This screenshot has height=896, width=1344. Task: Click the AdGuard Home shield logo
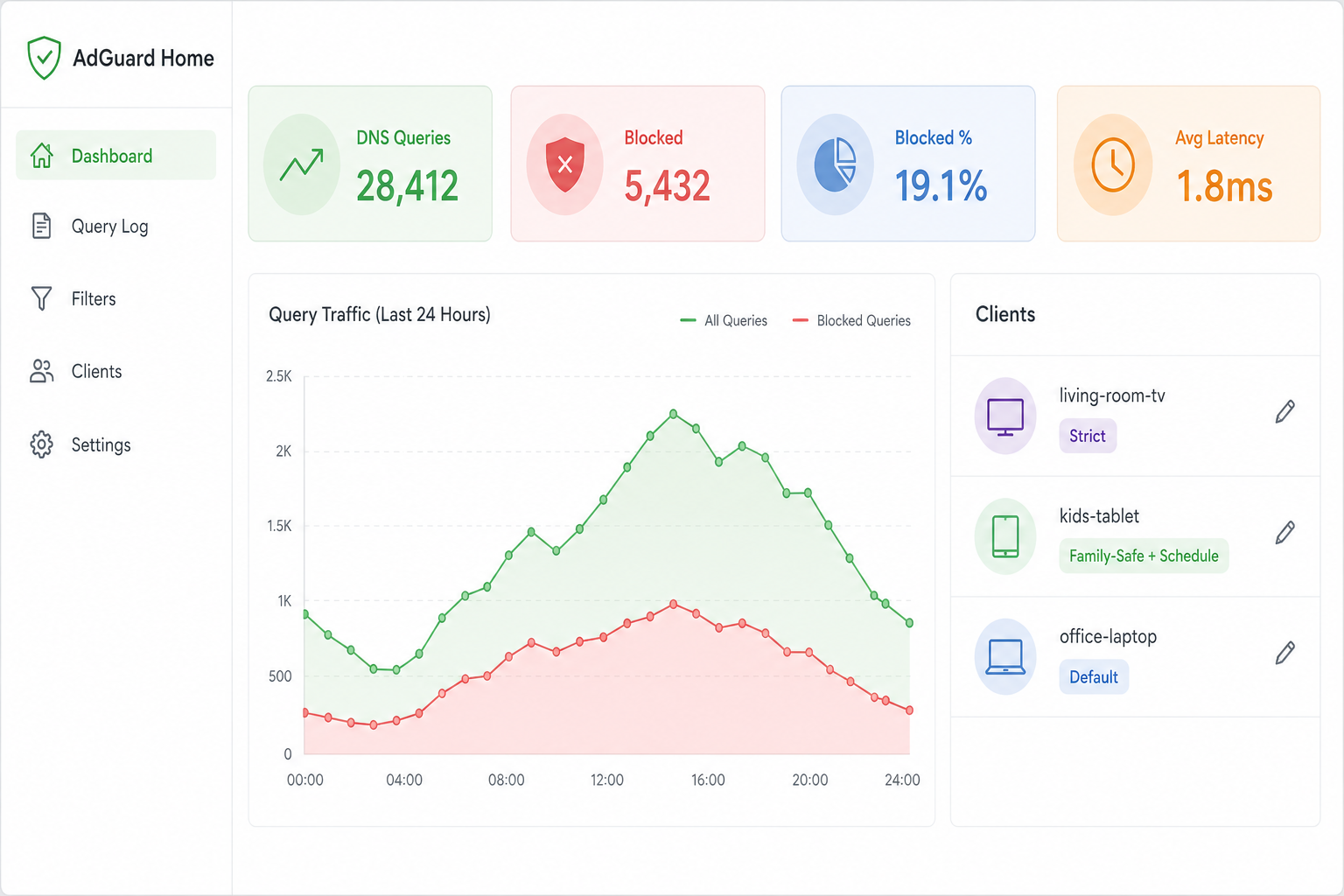point(44,58)
